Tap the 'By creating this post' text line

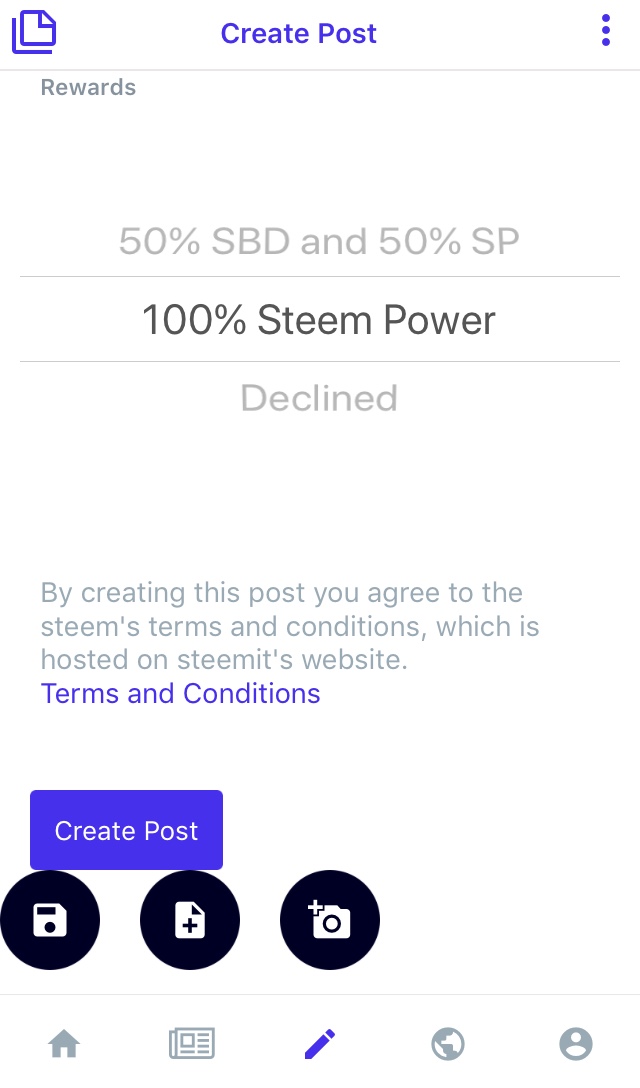click(x=281, y=593)
